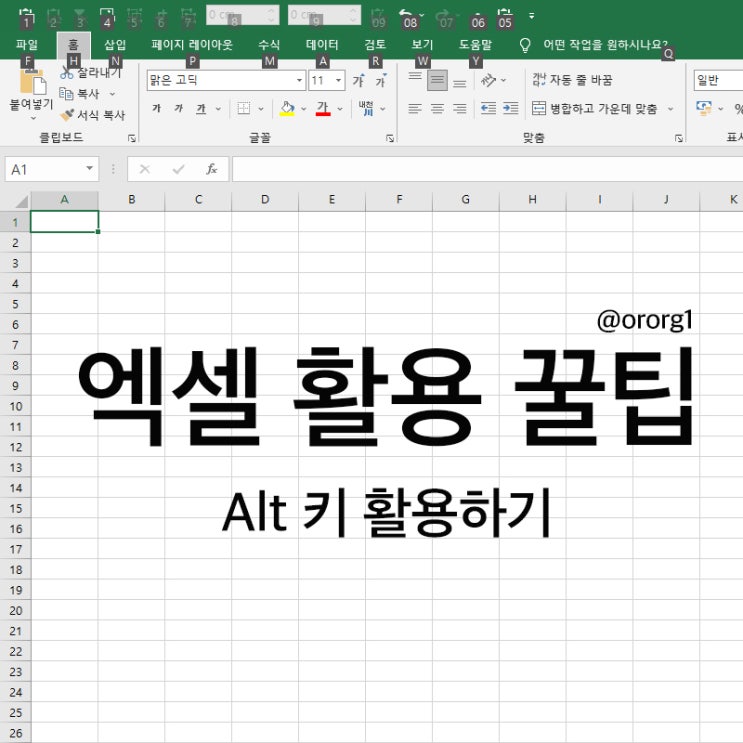The image size is (743, 743).
Task: Toggle underline formatting (밑줄 가)
Action: click(201, 109)
